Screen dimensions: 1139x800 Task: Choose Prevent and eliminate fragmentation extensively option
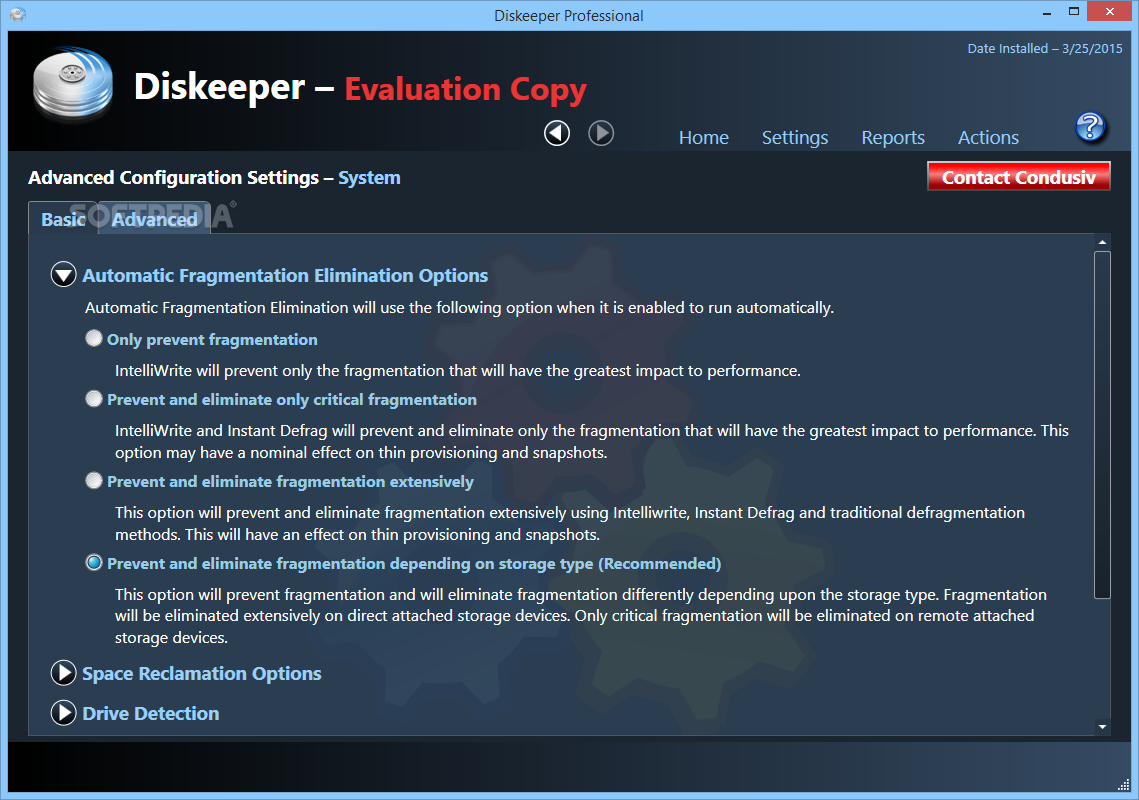94,481
